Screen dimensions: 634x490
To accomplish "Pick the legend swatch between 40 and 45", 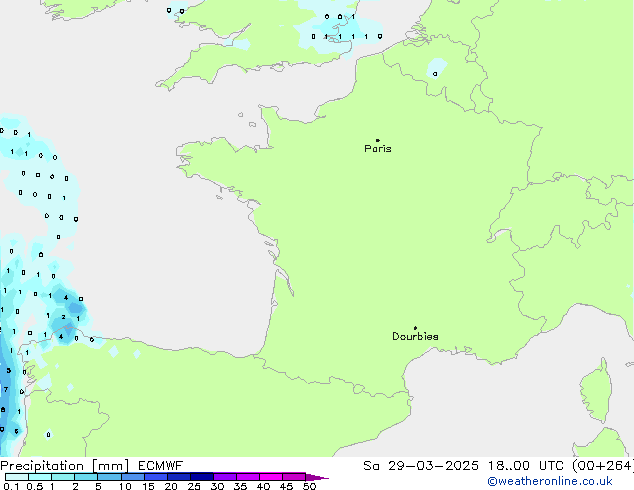I will pos(271,477).
